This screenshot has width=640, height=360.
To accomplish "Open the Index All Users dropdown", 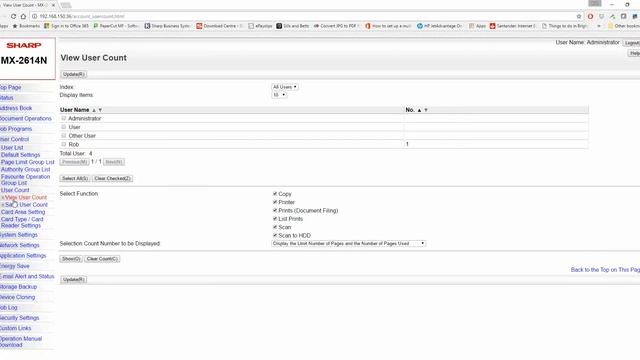I will click(x=284, y=87).
